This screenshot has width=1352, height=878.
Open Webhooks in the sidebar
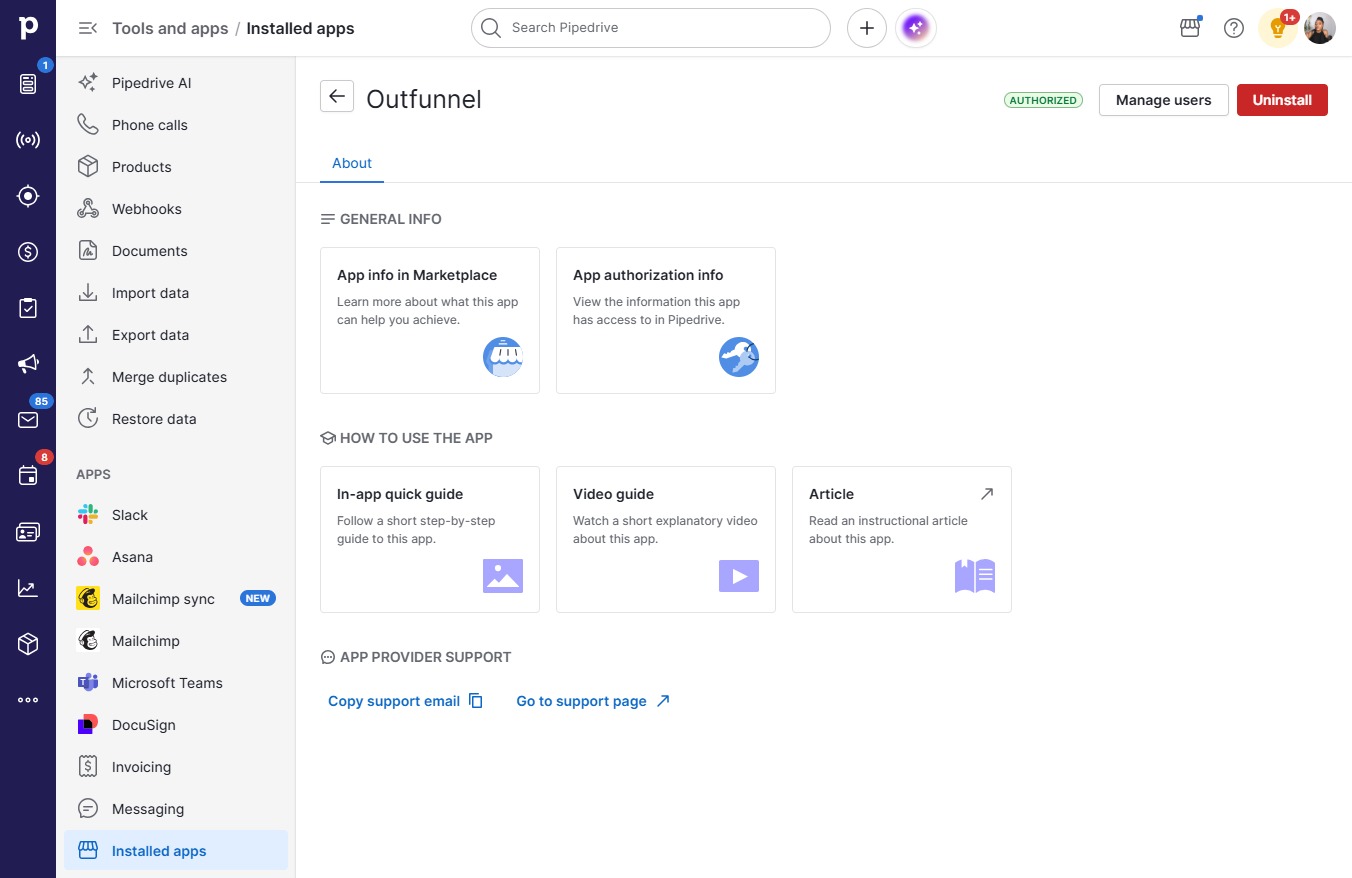pos(176,209)
